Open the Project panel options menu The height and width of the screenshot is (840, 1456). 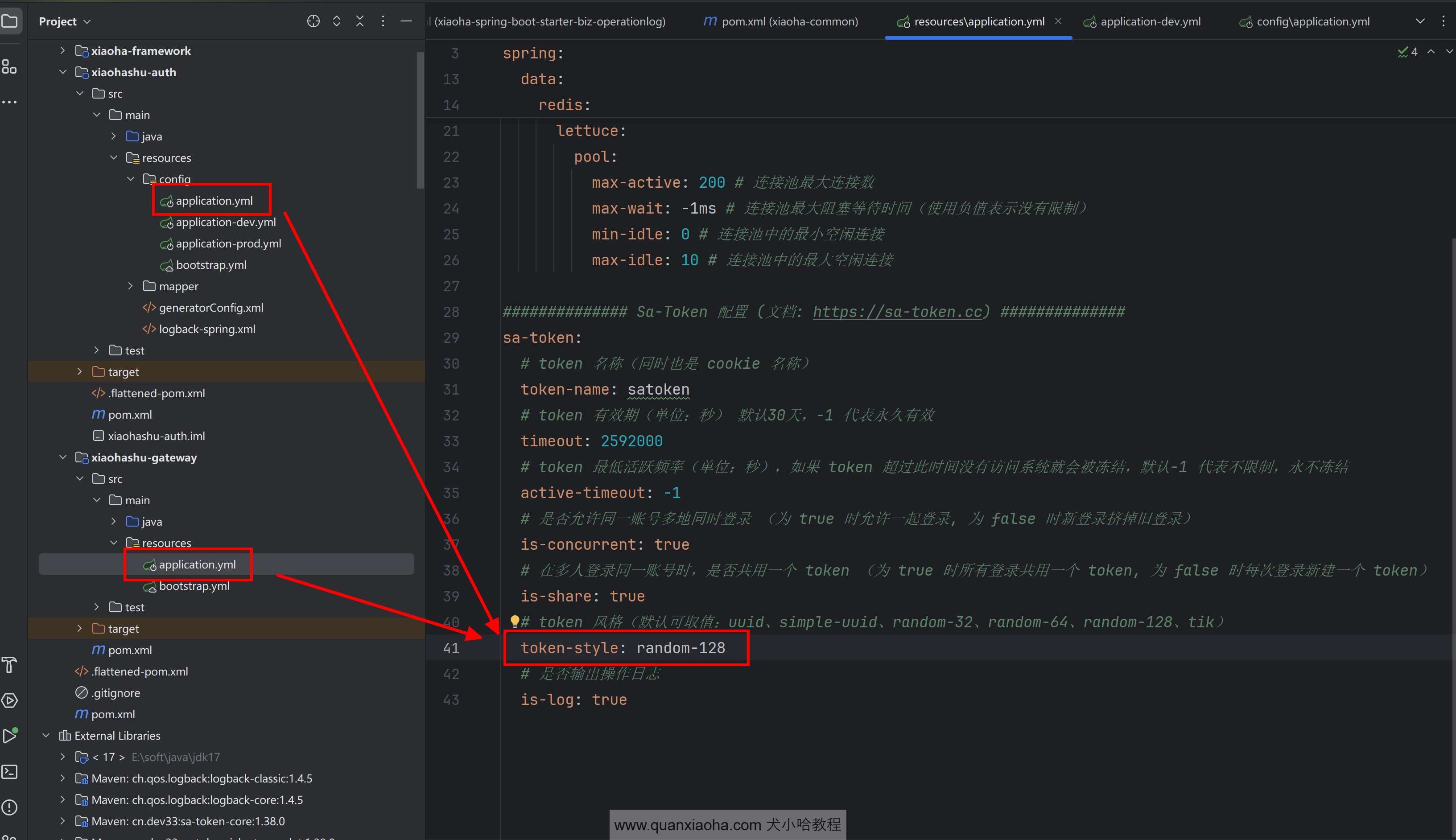pos(383,21)
